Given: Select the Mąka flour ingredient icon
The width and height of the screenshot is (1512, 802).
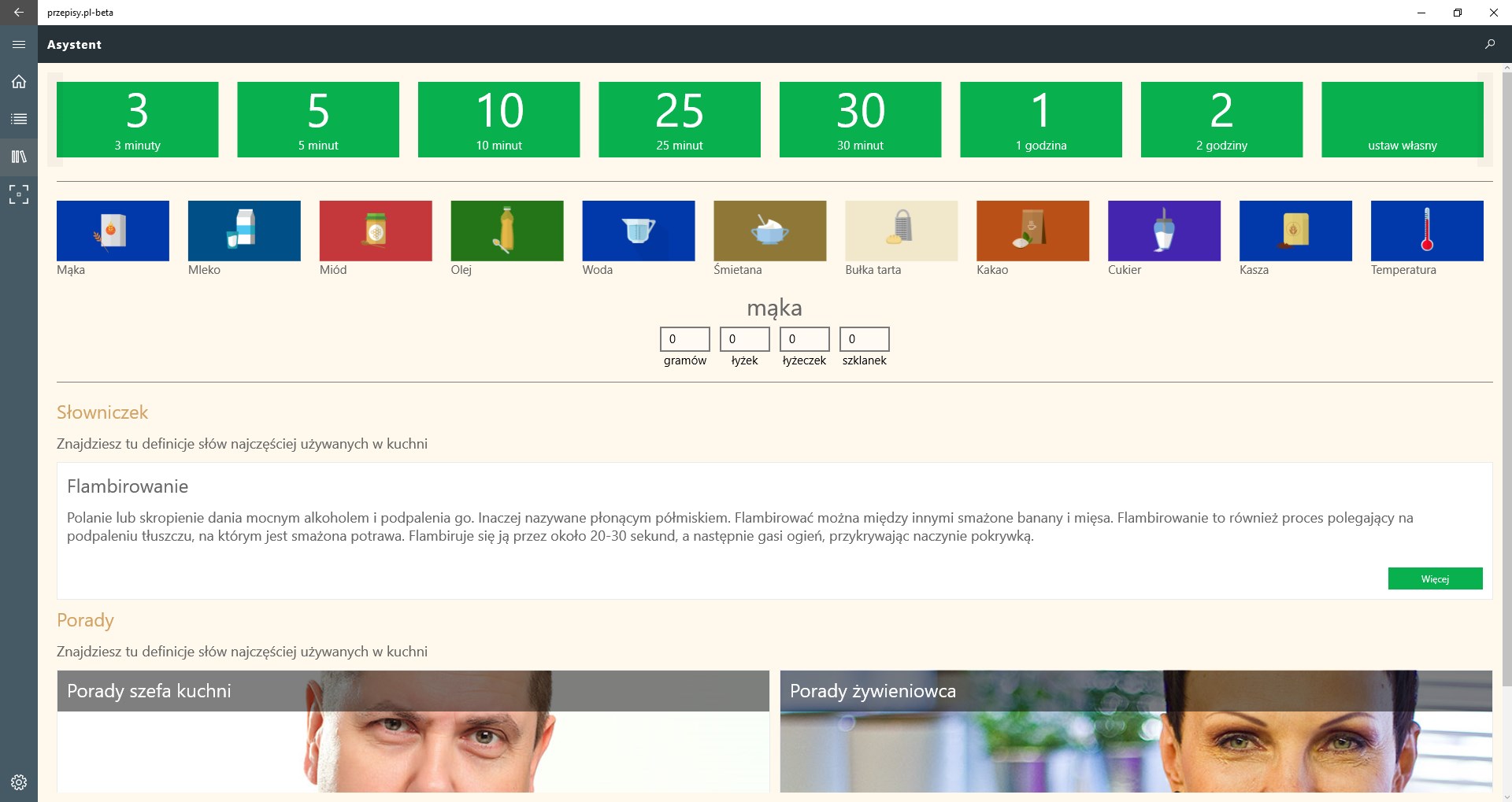Looking at the screenshot, I should (113, 231).
